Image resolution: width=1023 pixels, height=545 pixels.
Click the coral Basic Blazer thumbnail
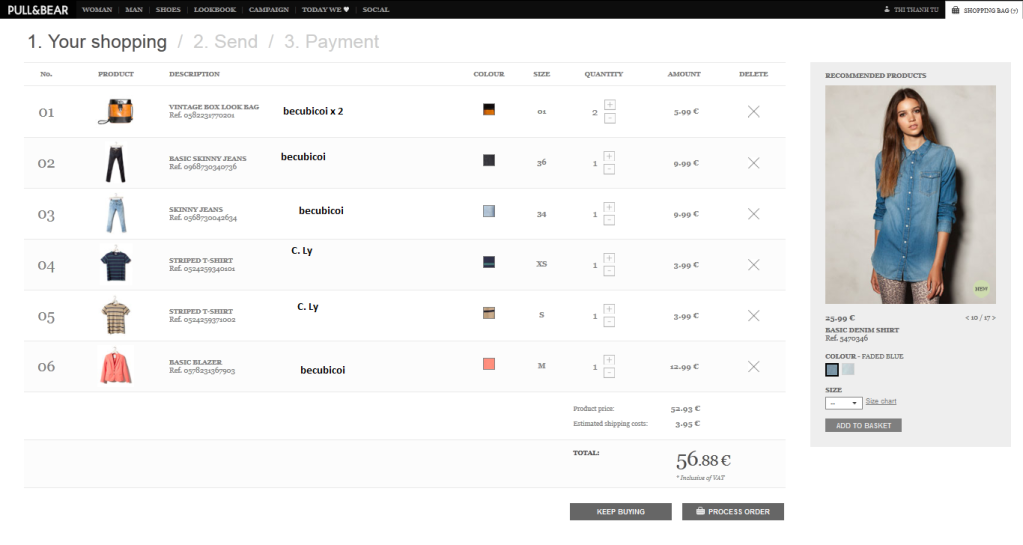[116, 366]
